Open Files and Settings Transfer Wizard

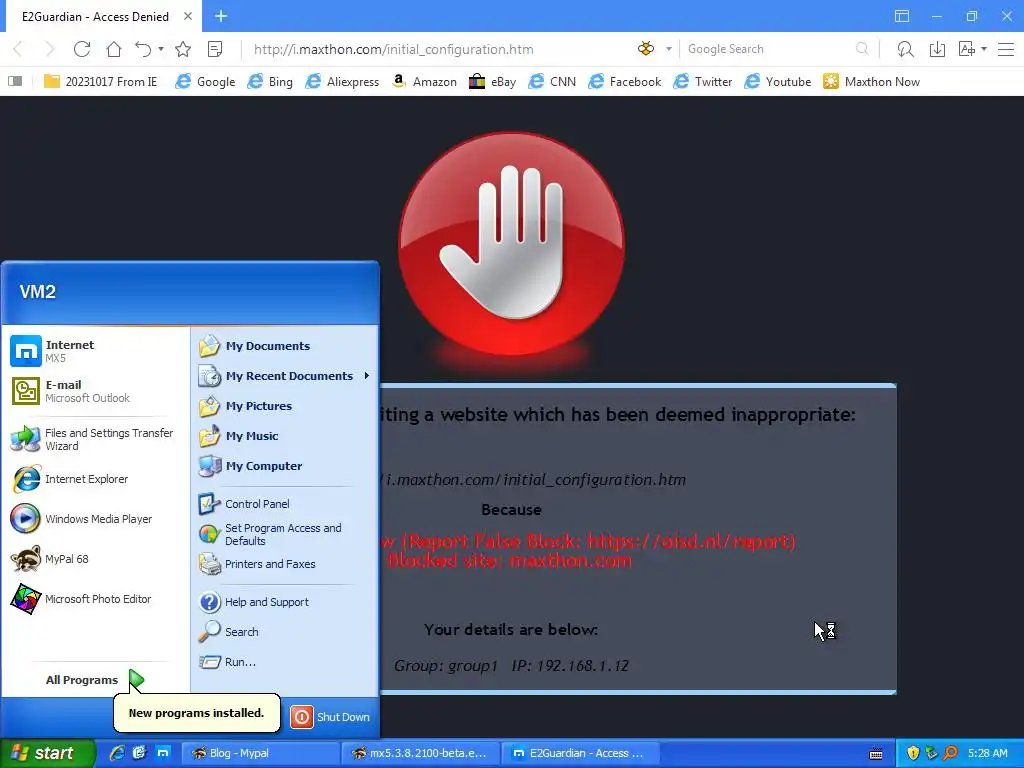(x=95, y=440)
